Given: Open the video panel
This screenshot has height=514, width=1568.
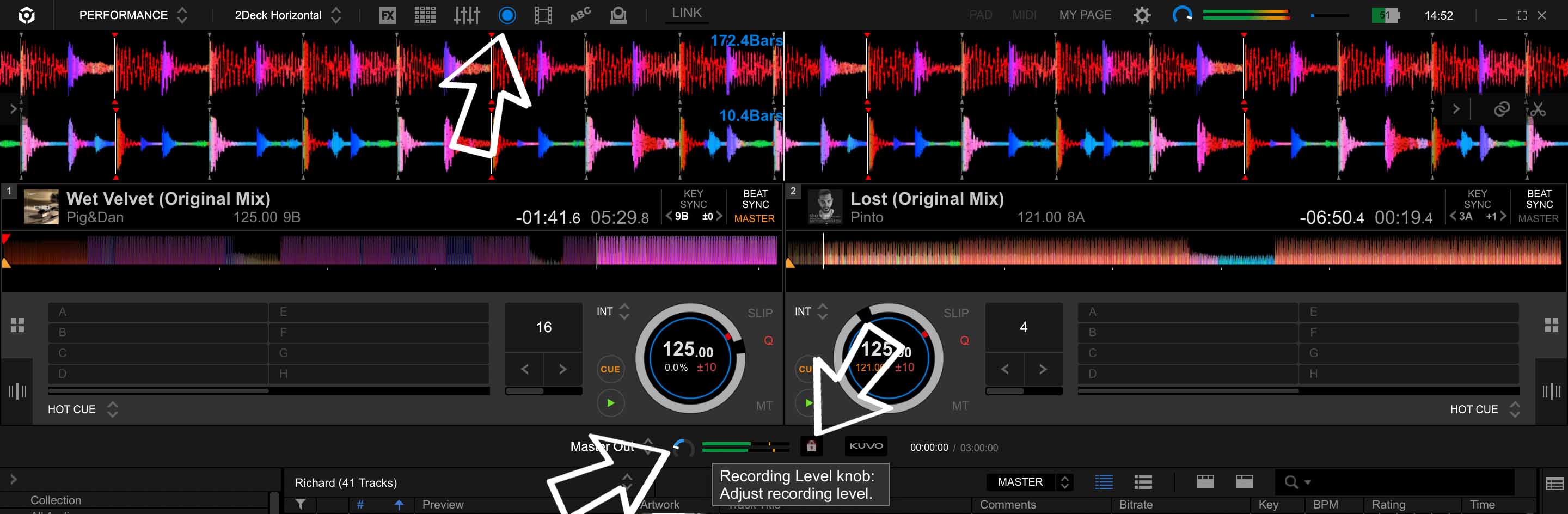Looking at the screenshot, I should pyautogui.click(x=543, y=15).
